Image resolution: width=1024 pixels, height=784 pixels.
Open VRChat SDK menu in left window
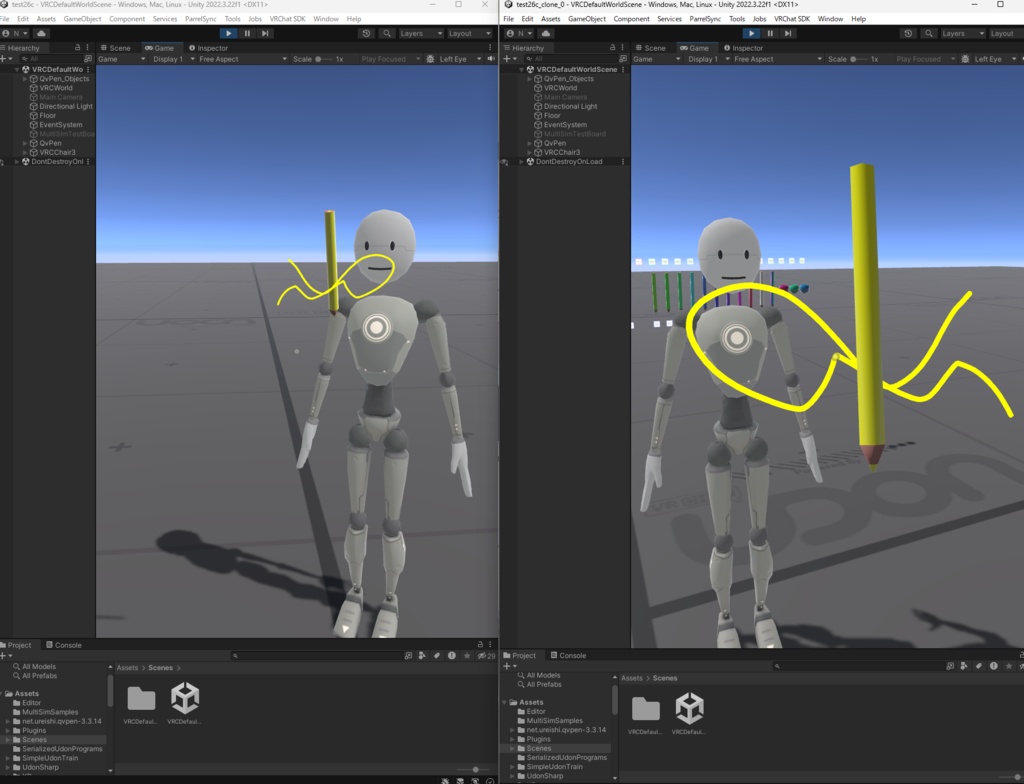pyautogui.click(x=287, y=19)
